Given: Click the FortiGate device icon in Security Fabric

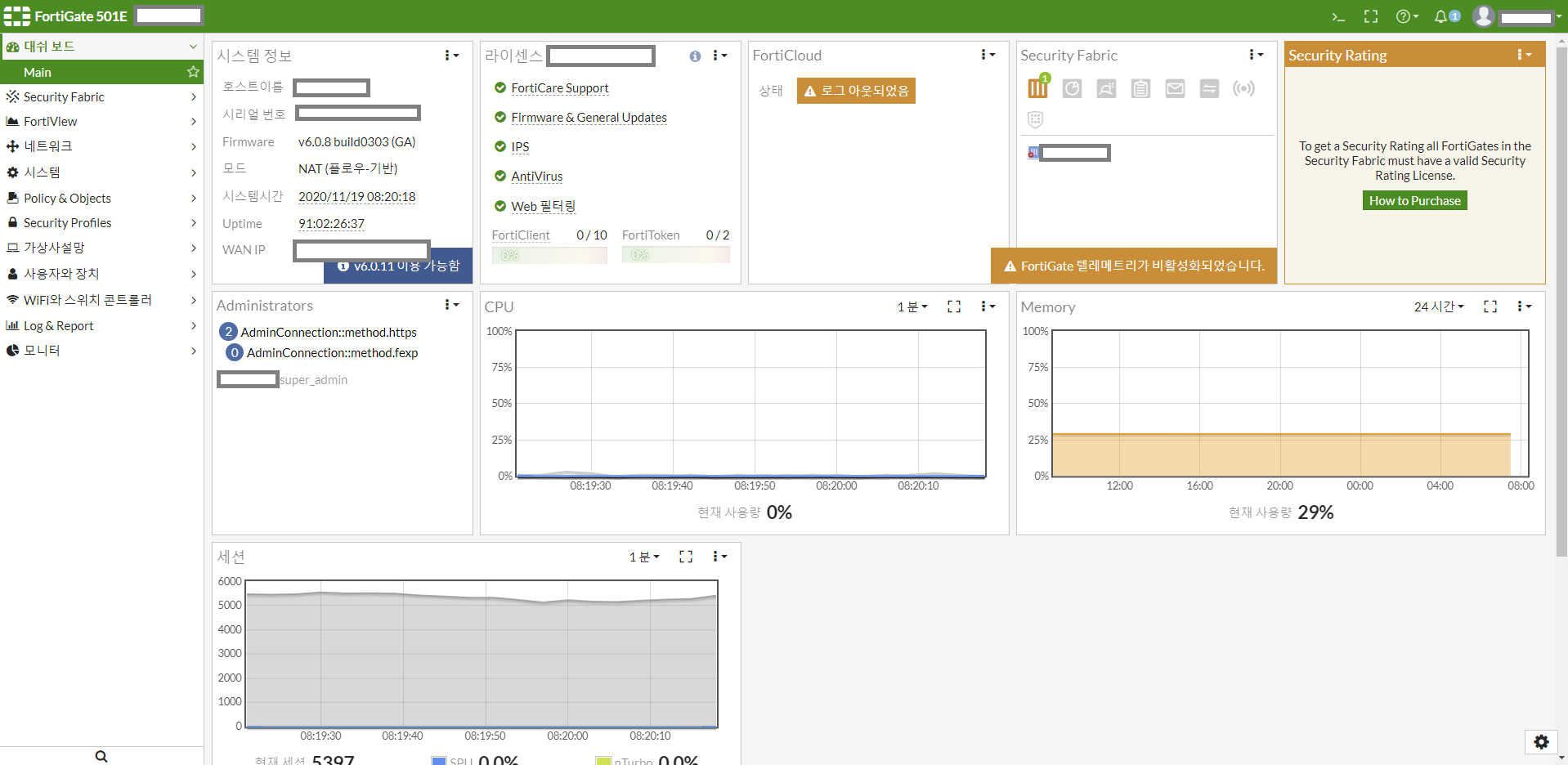Looking at the screenshot, I should point(1038,87).
